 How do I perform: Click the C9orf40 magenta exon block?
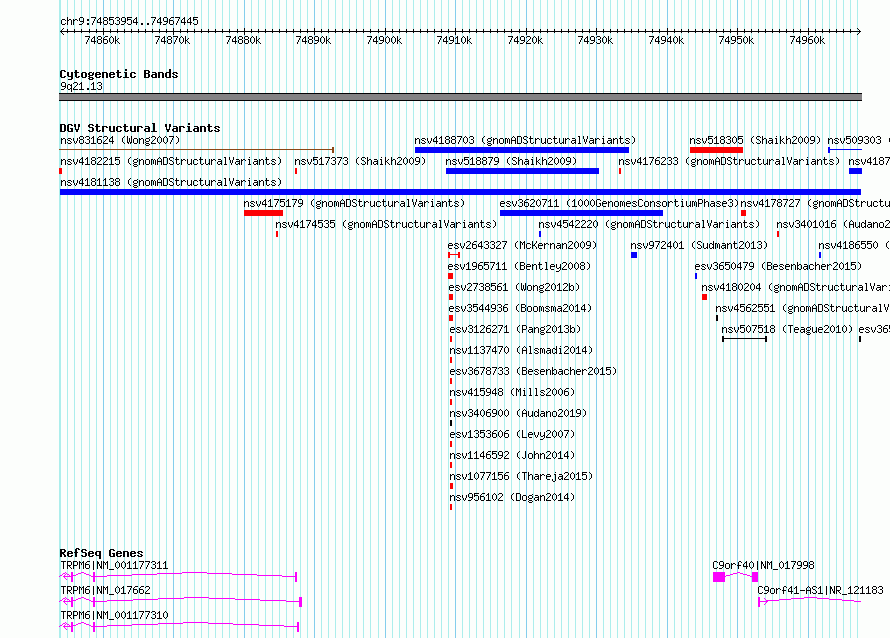pos(719,577)
